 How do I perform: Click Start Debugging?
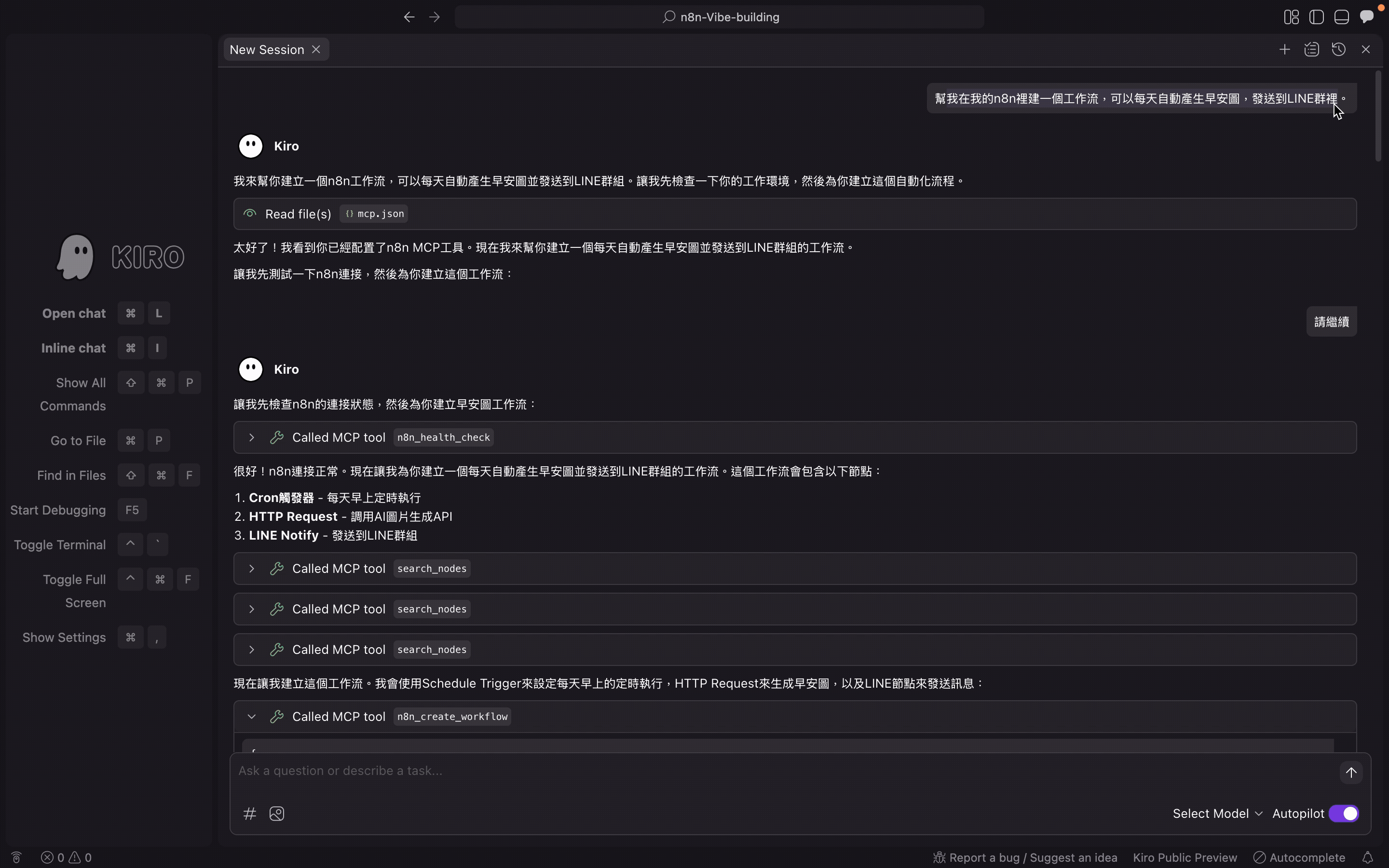tap(58, 510)
